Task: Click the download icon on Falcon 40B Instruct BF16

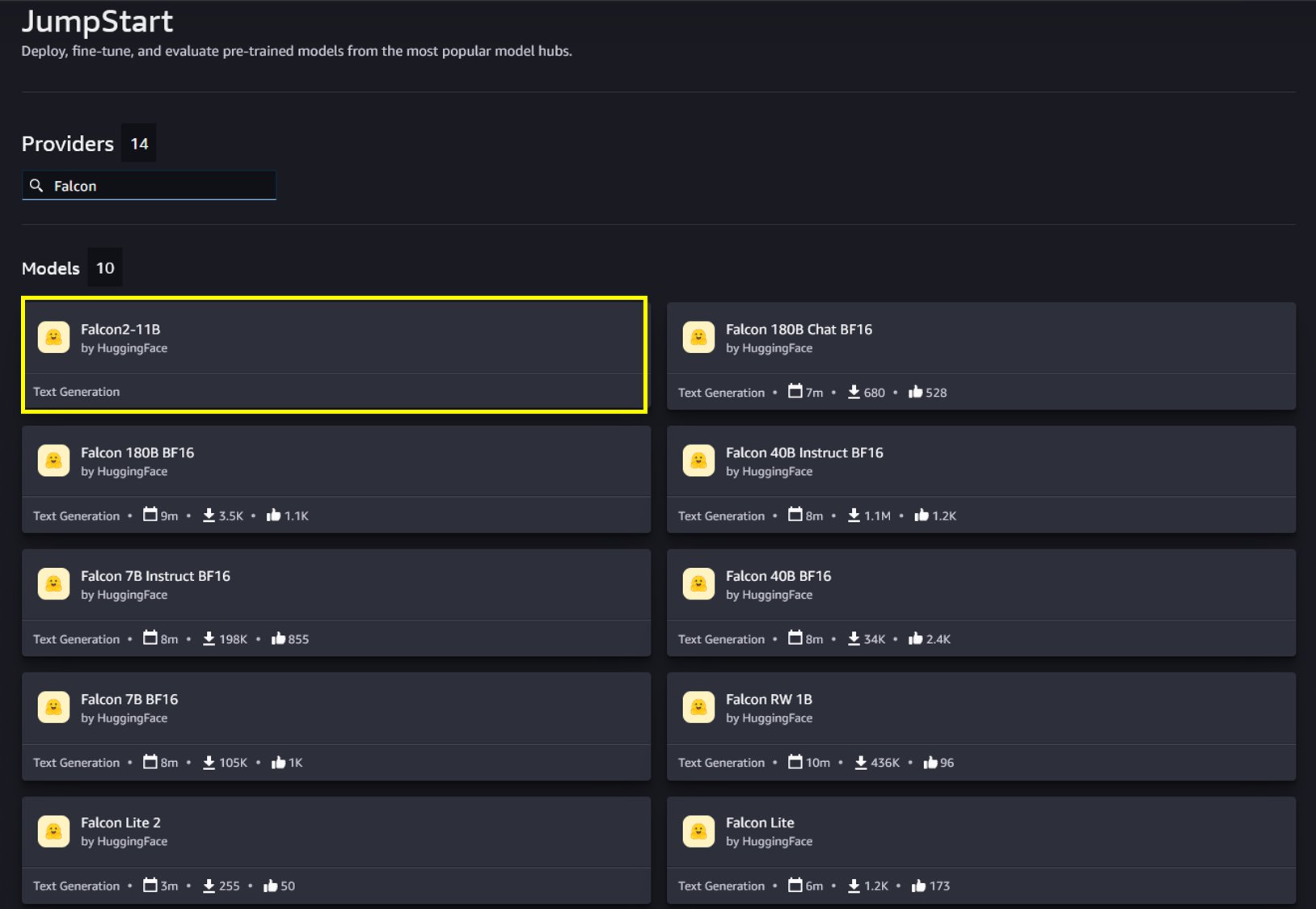Action: 854,516
